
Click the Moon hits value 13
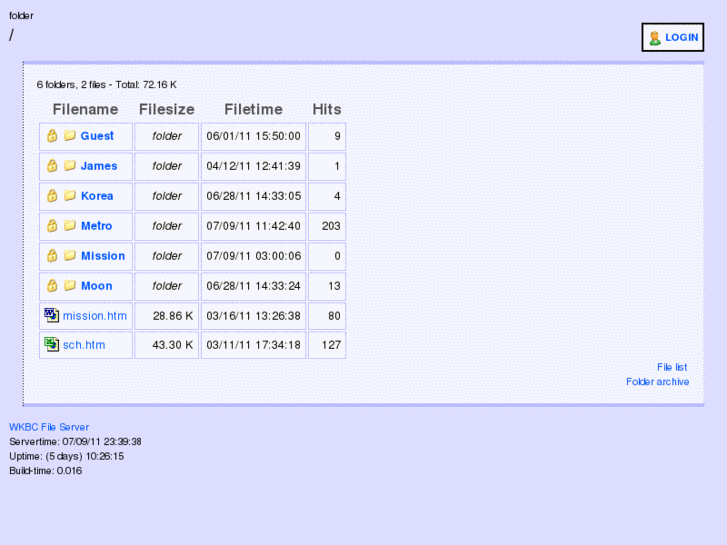click(x=334, y=286)
